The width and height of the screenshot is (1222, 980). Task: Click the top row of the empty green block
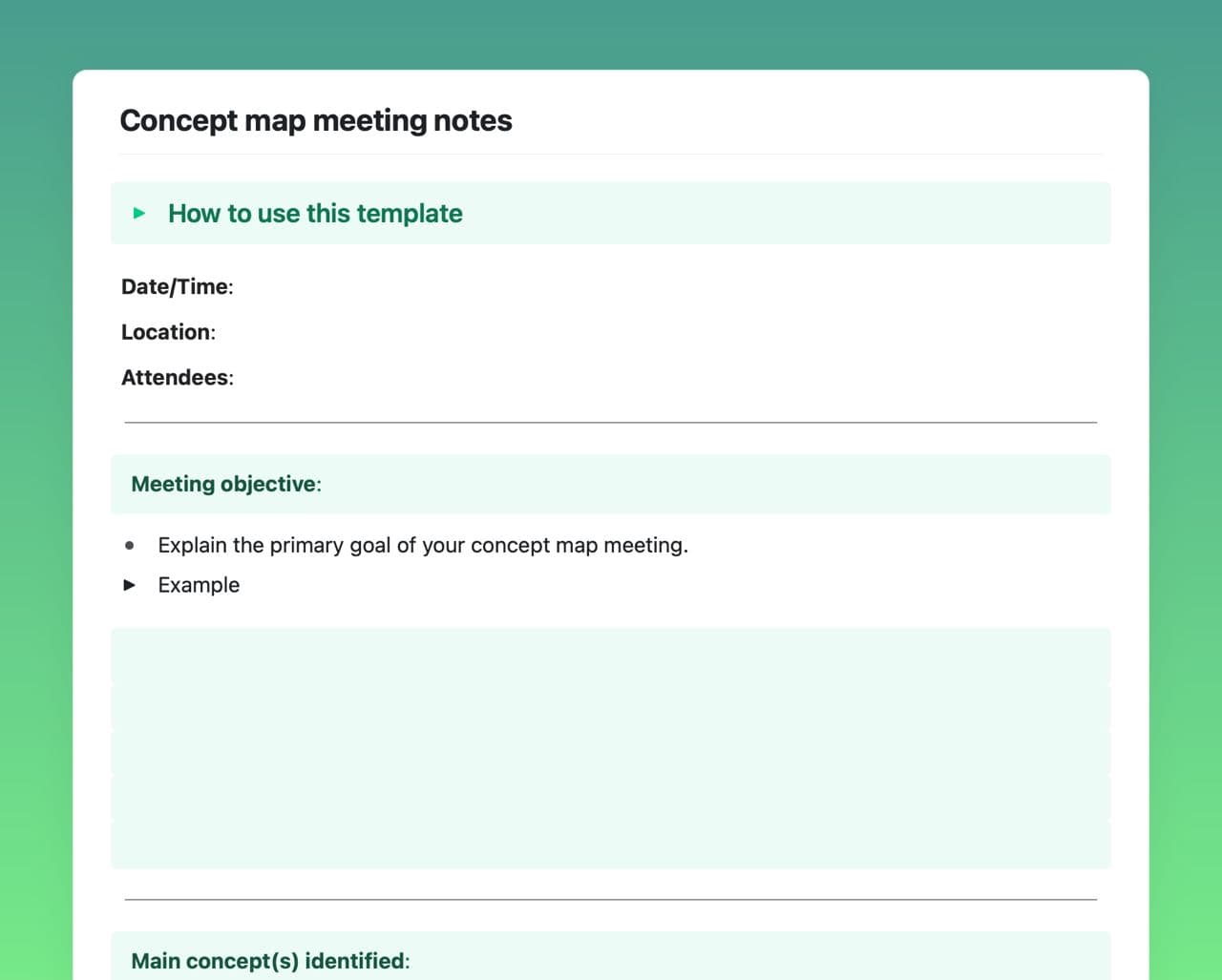[x=611, y=655]
